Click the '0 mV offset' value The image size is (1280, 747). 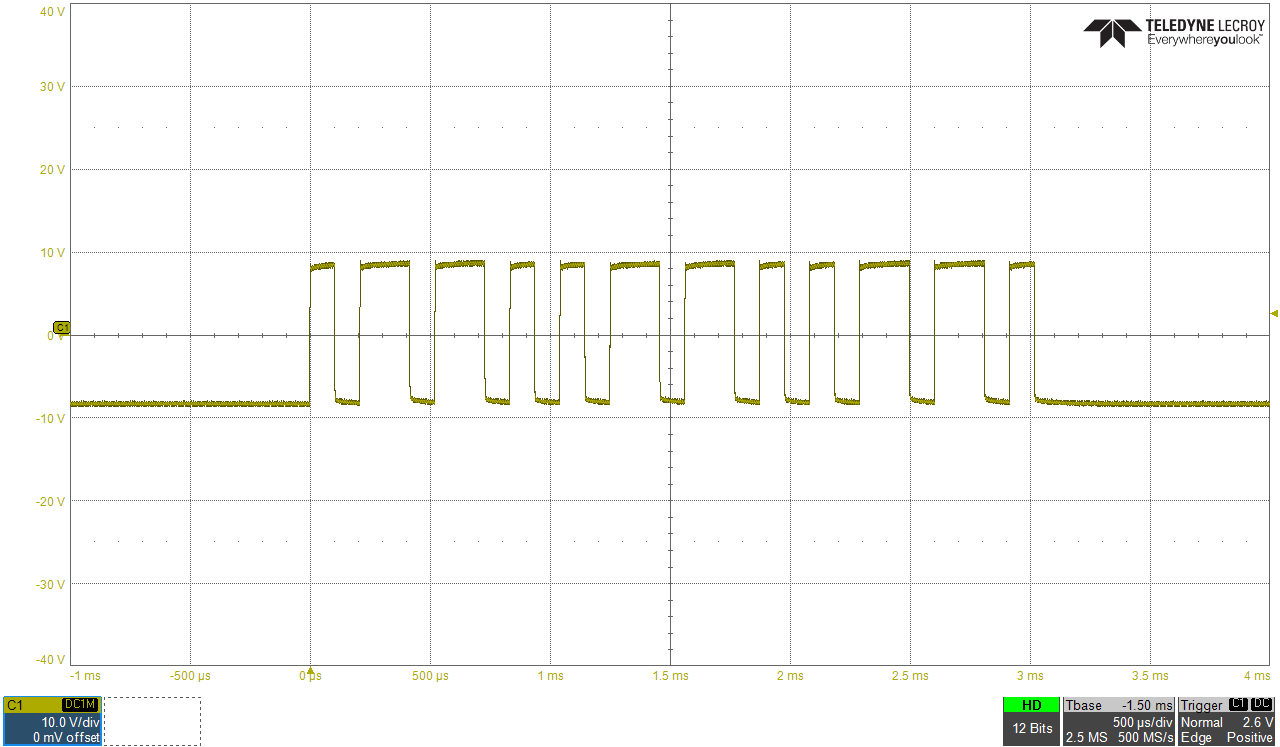point(66,737)
